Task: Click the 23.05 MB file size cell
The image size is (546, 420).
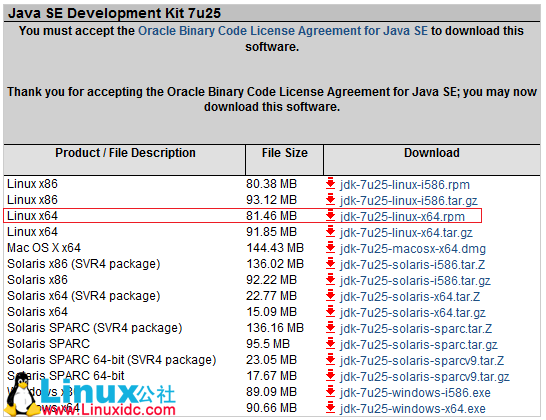Action: pyautogui.click(x=271, y=360)
